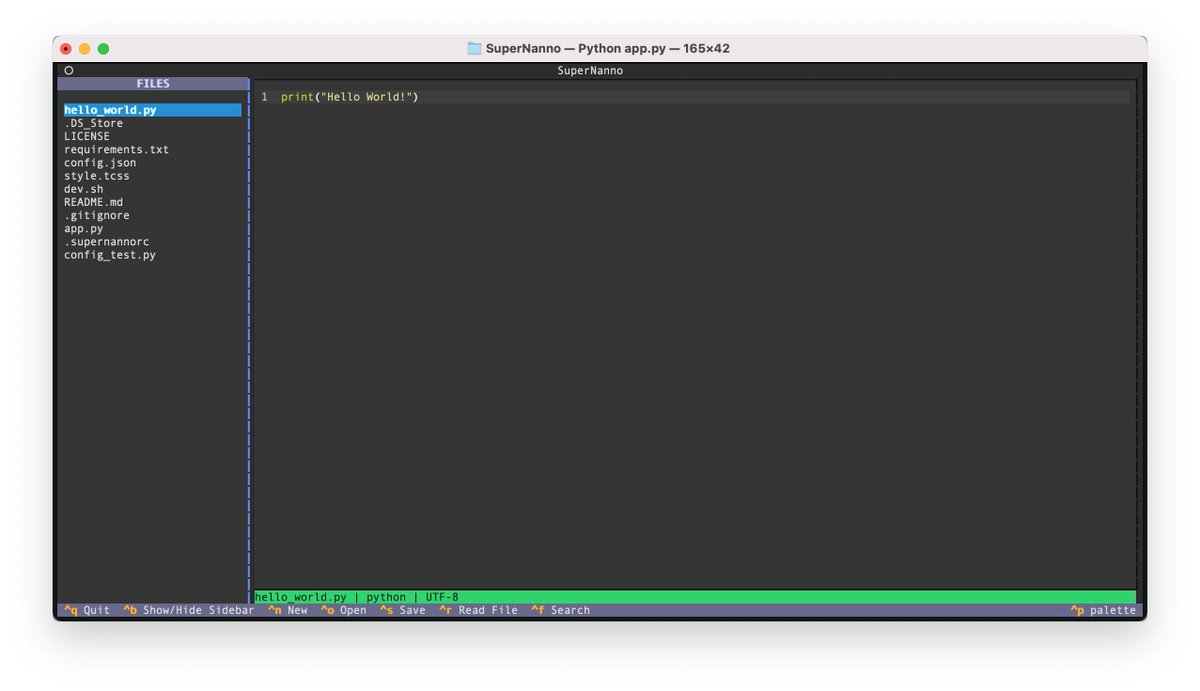Viewport: 1200px width, 691px height.
Task: Click hello_world.py in the green status bar
Action: point(301,597)
